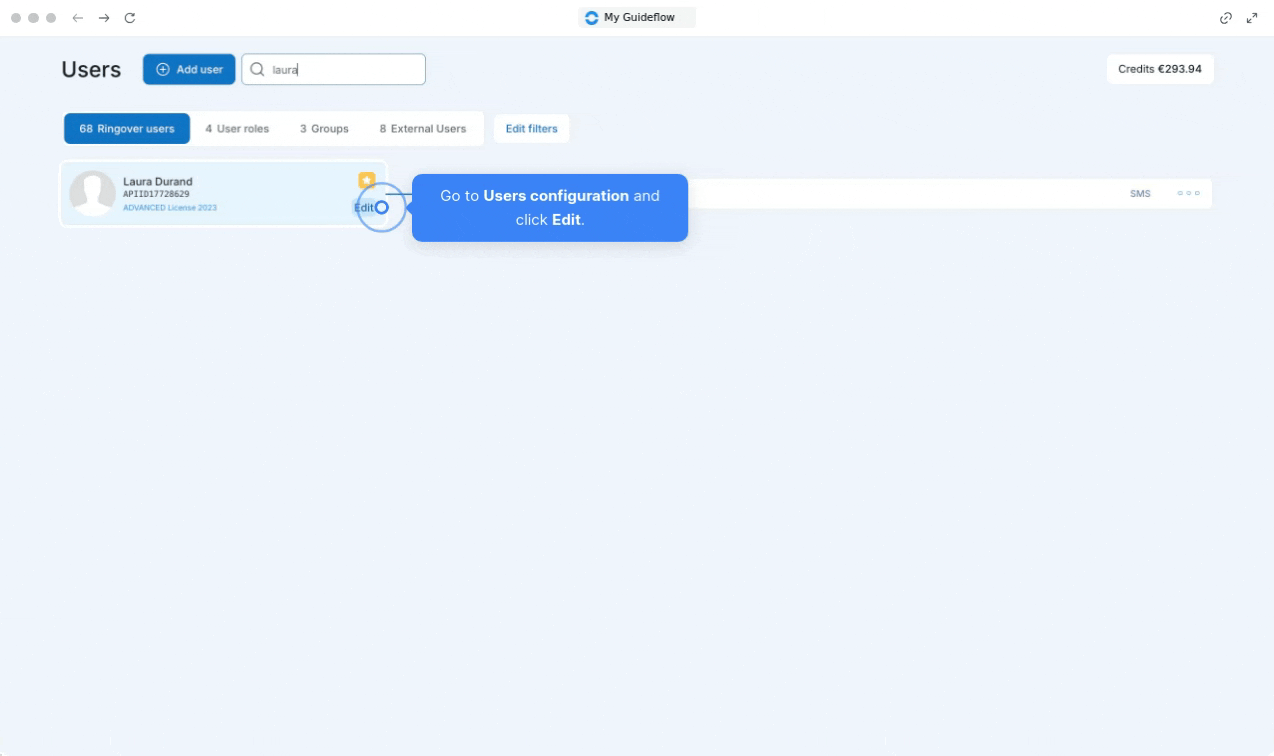
Task: Click the ADVANCED License 2023 link
Action: 170,208
